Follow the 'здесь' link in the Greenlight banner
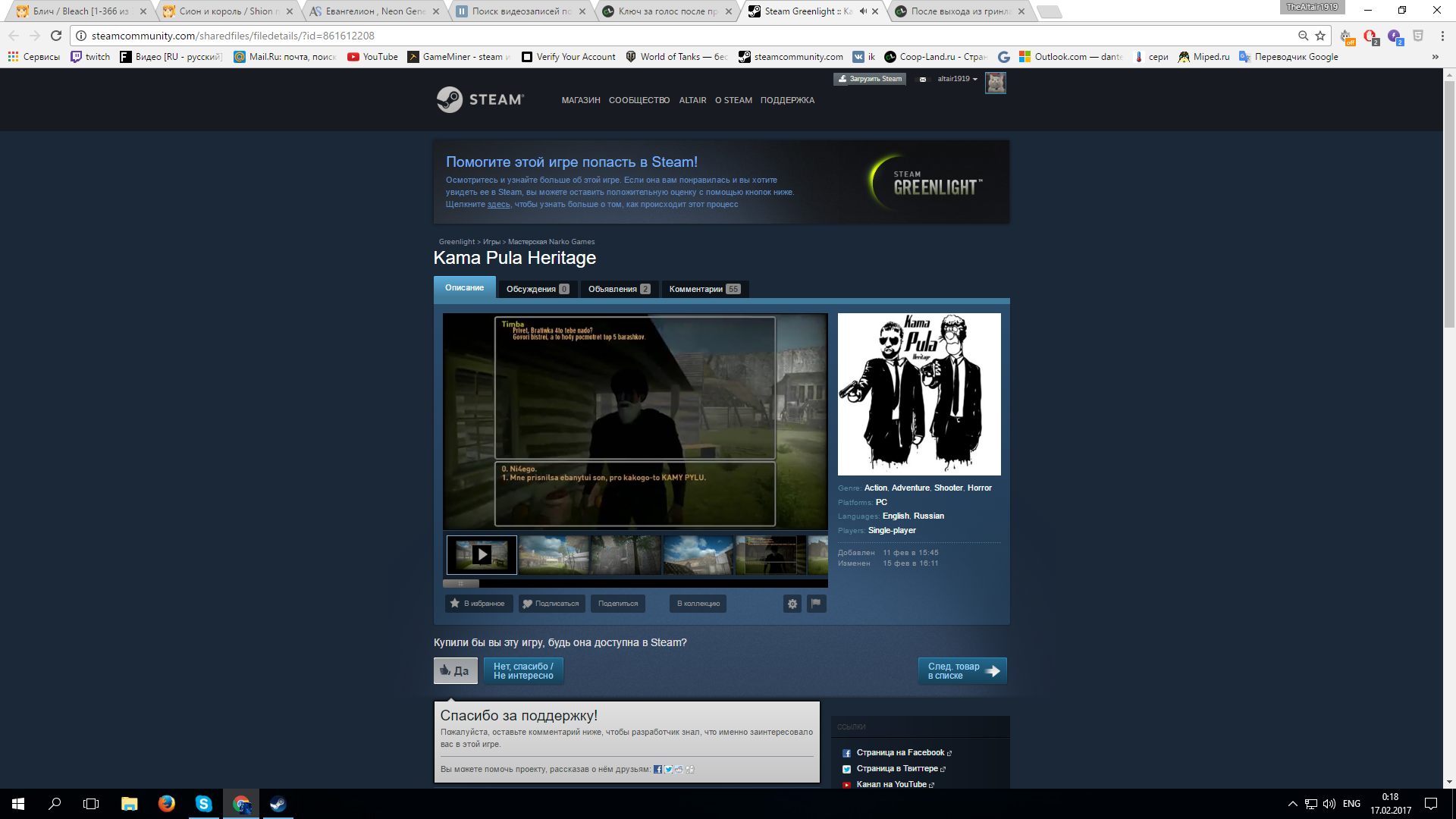Viewport: 1456px width, 819px height. click(x=498, y=205)
